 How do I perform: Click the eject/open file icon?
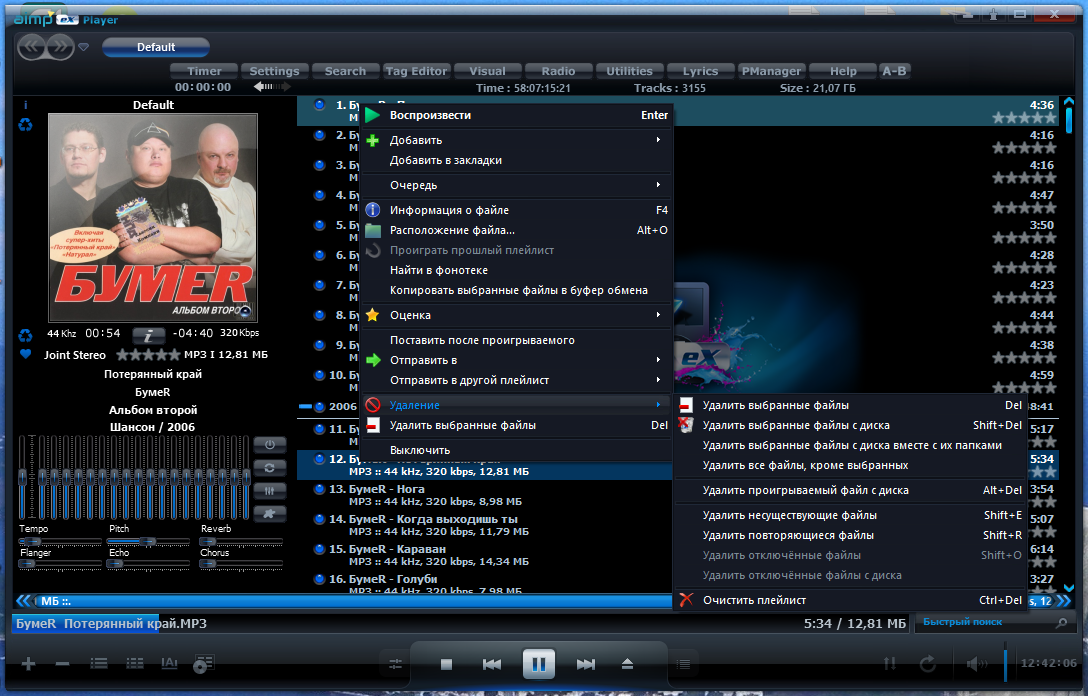point(627,664)
